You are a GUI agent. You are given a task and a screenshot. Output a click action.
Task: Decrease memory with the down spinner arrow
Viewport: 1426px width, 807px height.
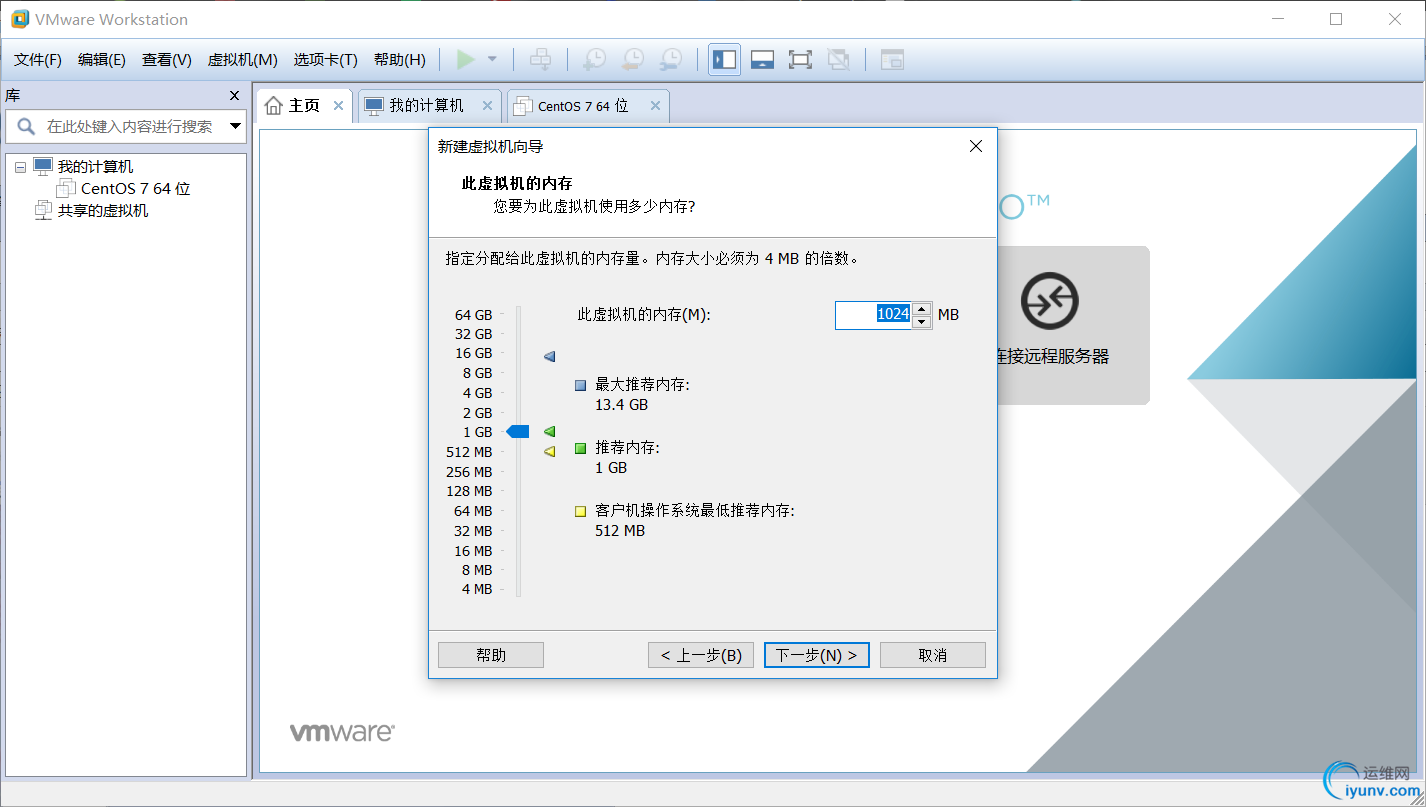(922, 322)
